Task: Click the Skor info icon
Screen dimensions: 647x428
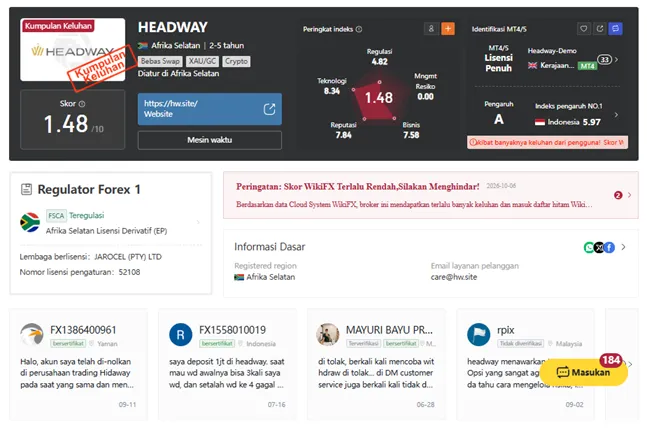Action: (82, 104)
